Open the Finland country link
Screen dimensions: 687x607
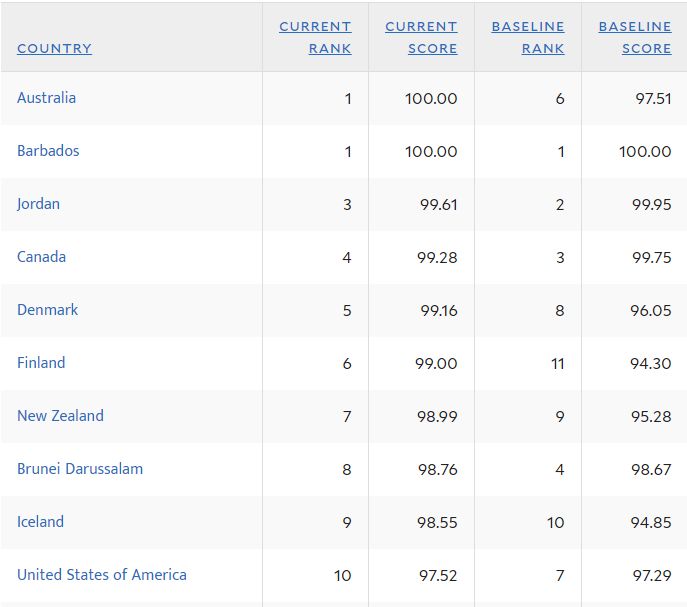[x=41, y=363]
